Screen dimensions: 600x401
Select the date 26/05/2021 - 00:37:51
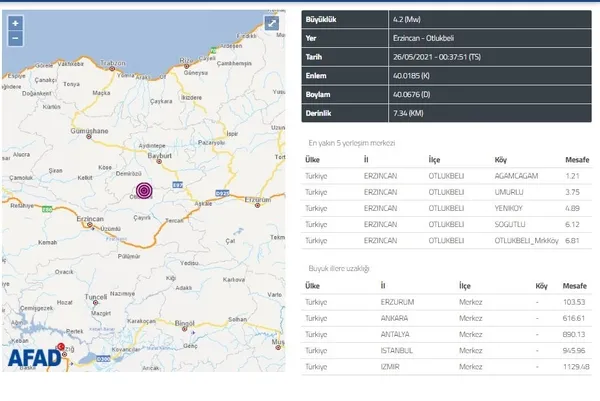click(437, 57)
